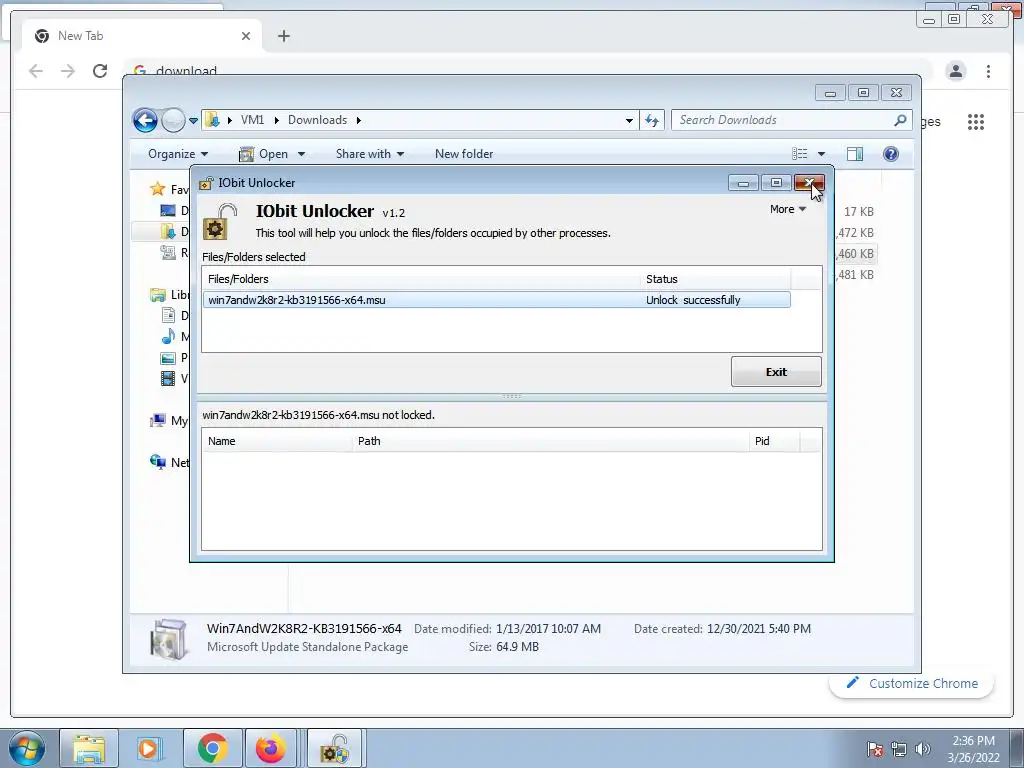Screen dimensions: 1024x768
Task: Open the Chrome three-dot menu
Action: 988,71
